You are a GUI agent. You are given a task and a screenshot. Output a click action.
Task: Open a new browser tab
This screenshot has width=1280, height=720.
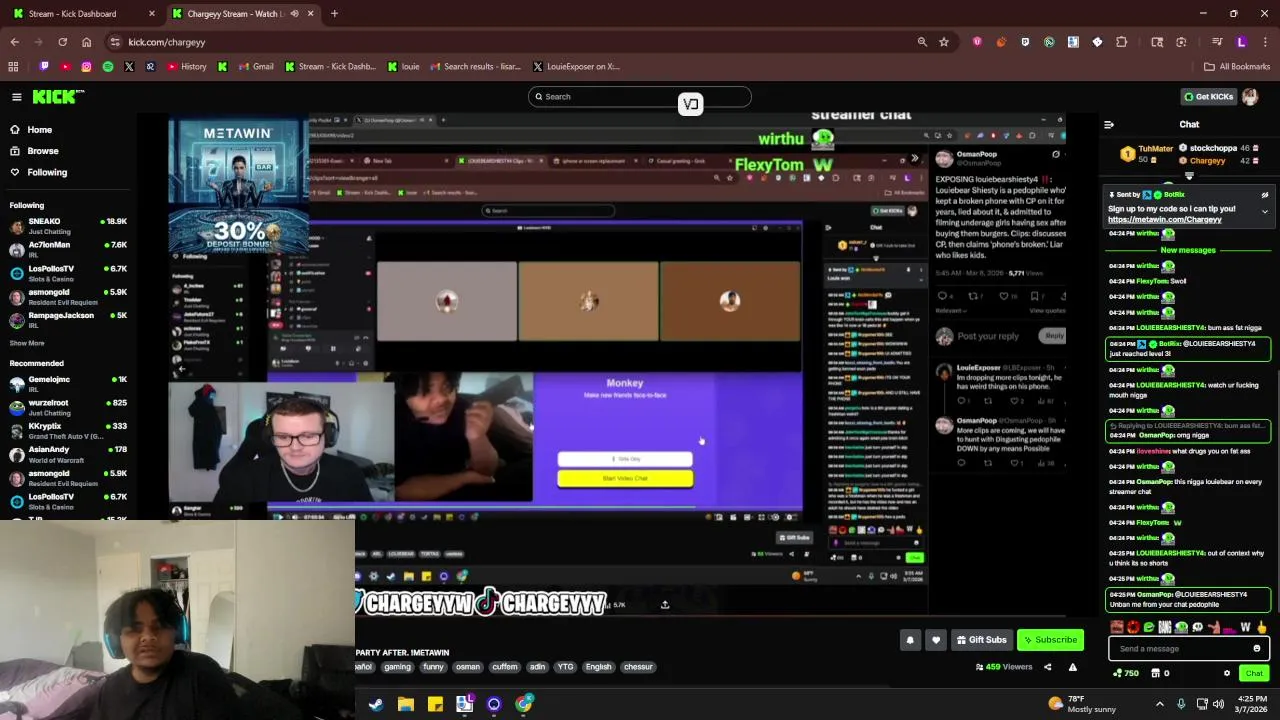[334, 14]
